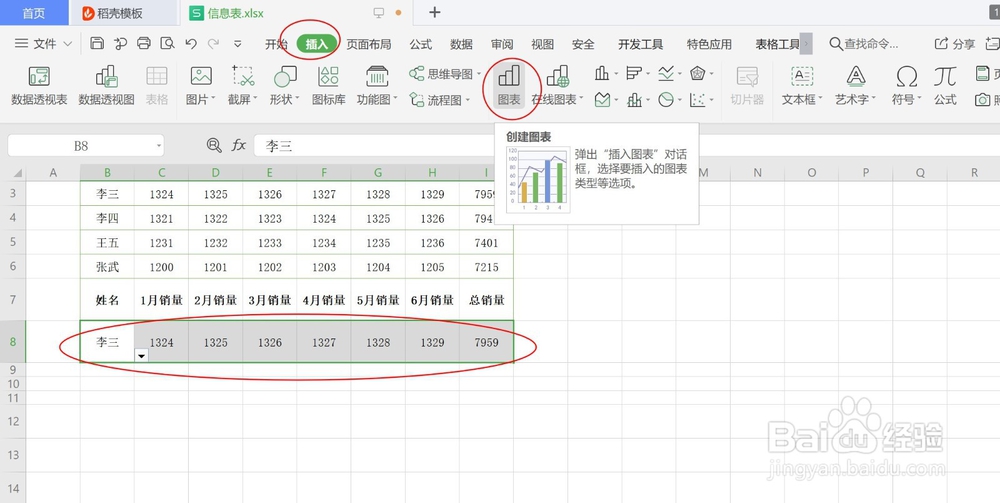Open online charts (在线图表)
Screen dimensions: 1000x503
(x=557, y=85)
